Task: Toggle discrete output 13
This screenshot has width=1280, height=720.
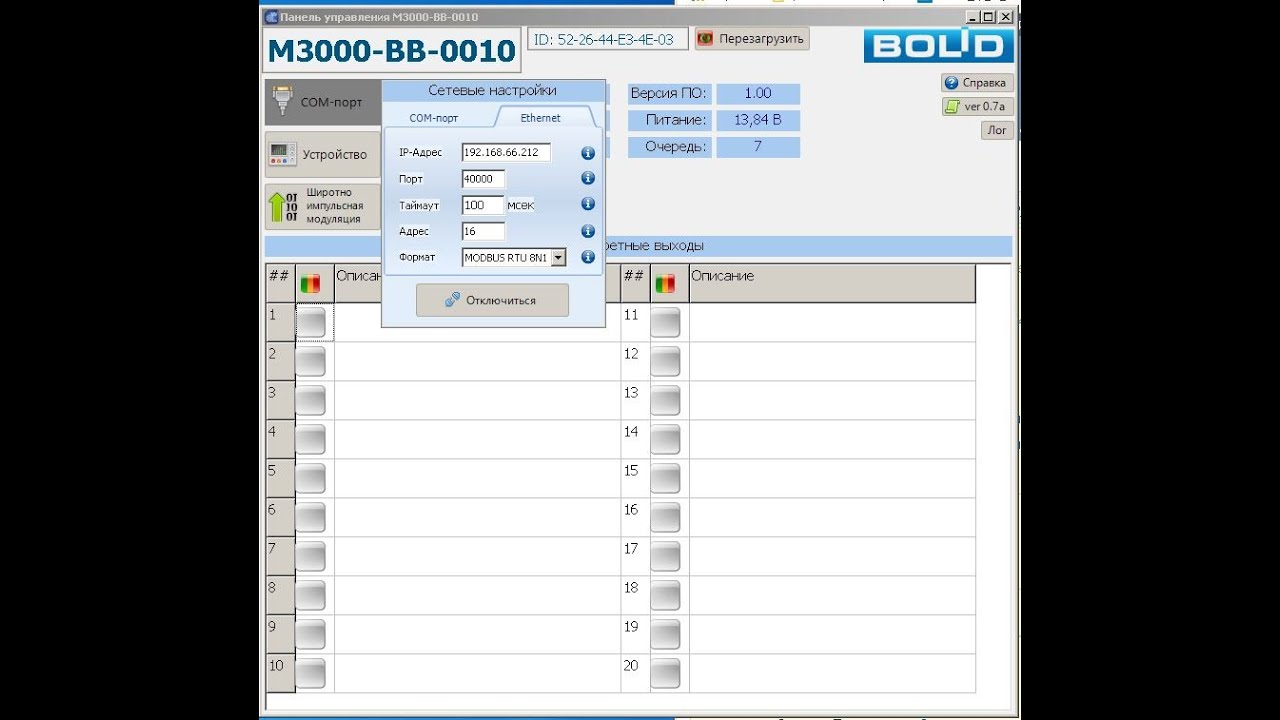Action: [665, 400]
